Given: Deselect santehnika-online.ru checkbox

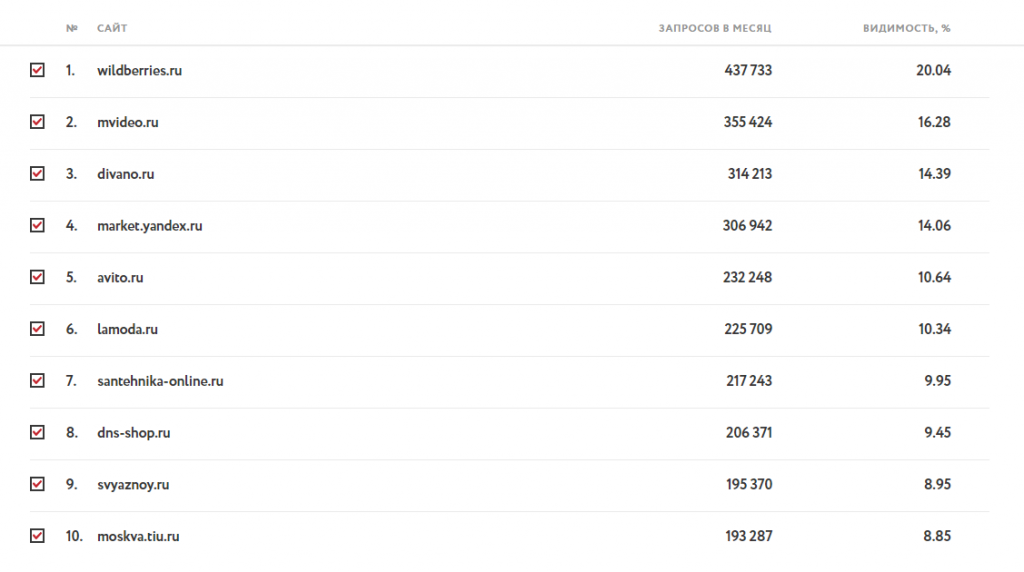Looking at the screenshot, I should 37,381.
